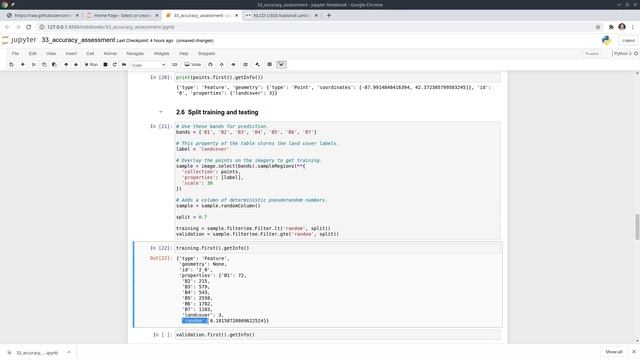Viewport: 640px width, 360px height.
Task: Open the Chrome extensions puzzle icon
Action: point(611,27)
